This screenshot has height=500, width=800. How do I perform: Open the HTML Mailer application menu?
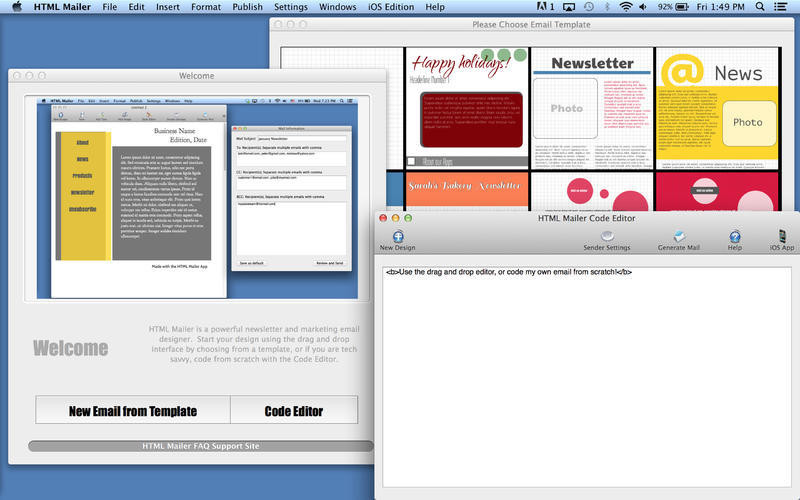point(62,7)
